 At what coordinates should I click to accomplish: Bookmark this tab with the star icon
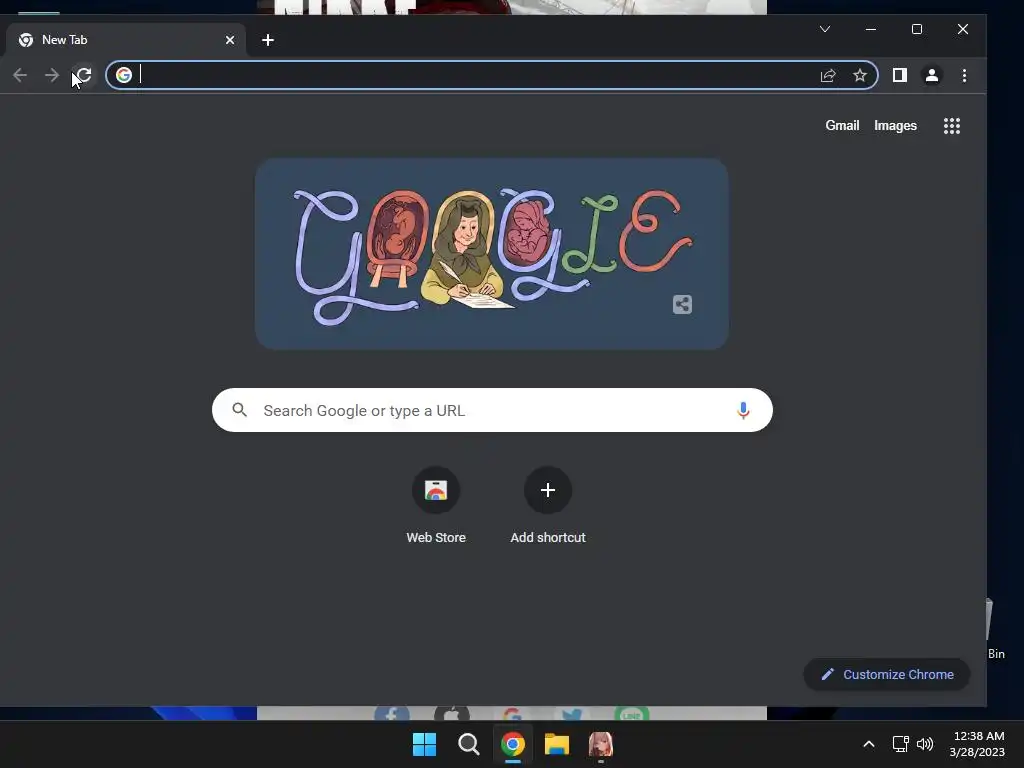860,75
